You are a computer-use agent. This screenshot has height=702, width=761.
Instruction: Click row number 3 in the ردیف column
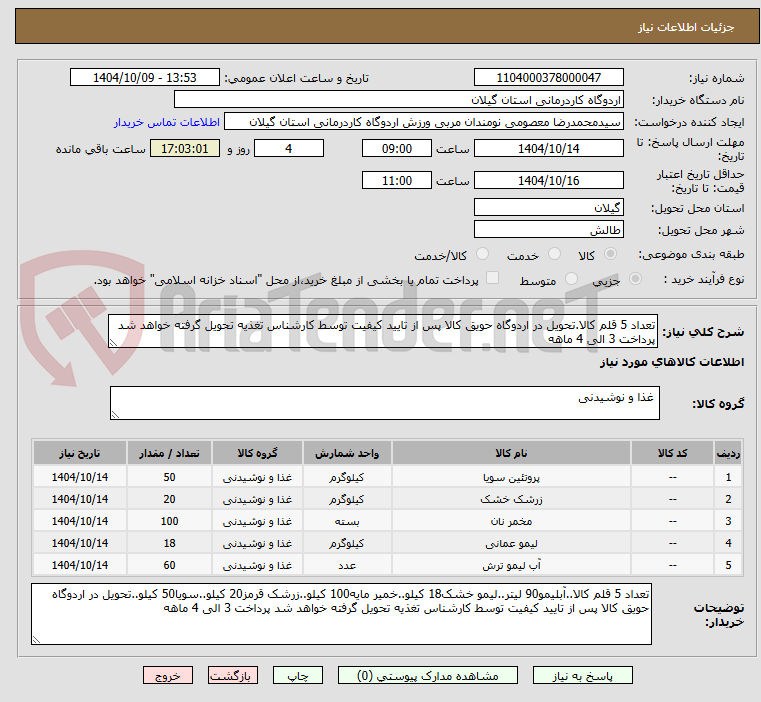click(728, 521)
